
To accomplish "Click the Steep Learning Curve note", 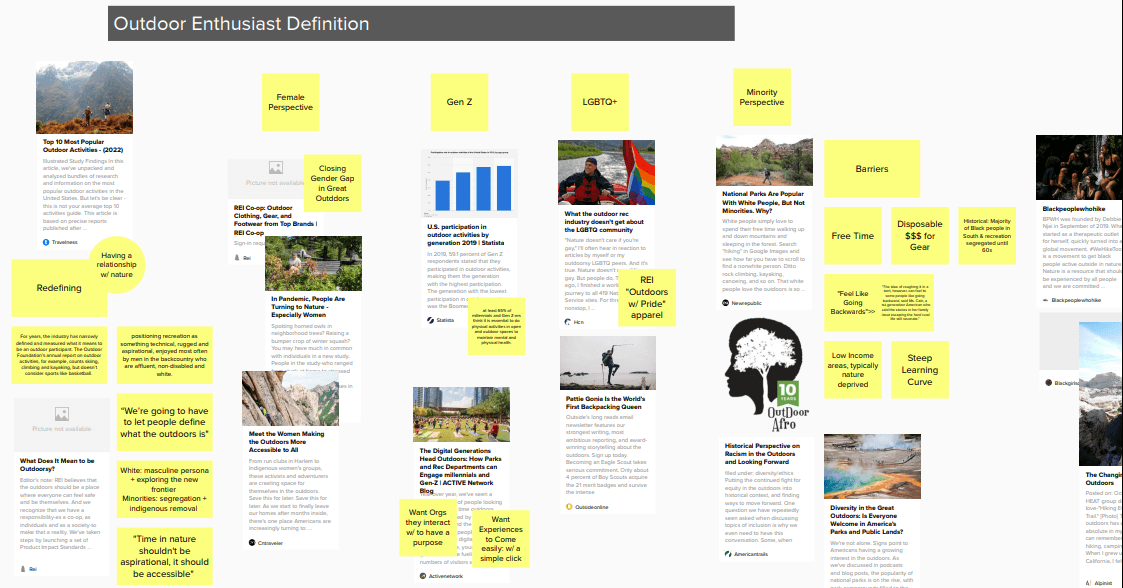I will pos(920,370).
